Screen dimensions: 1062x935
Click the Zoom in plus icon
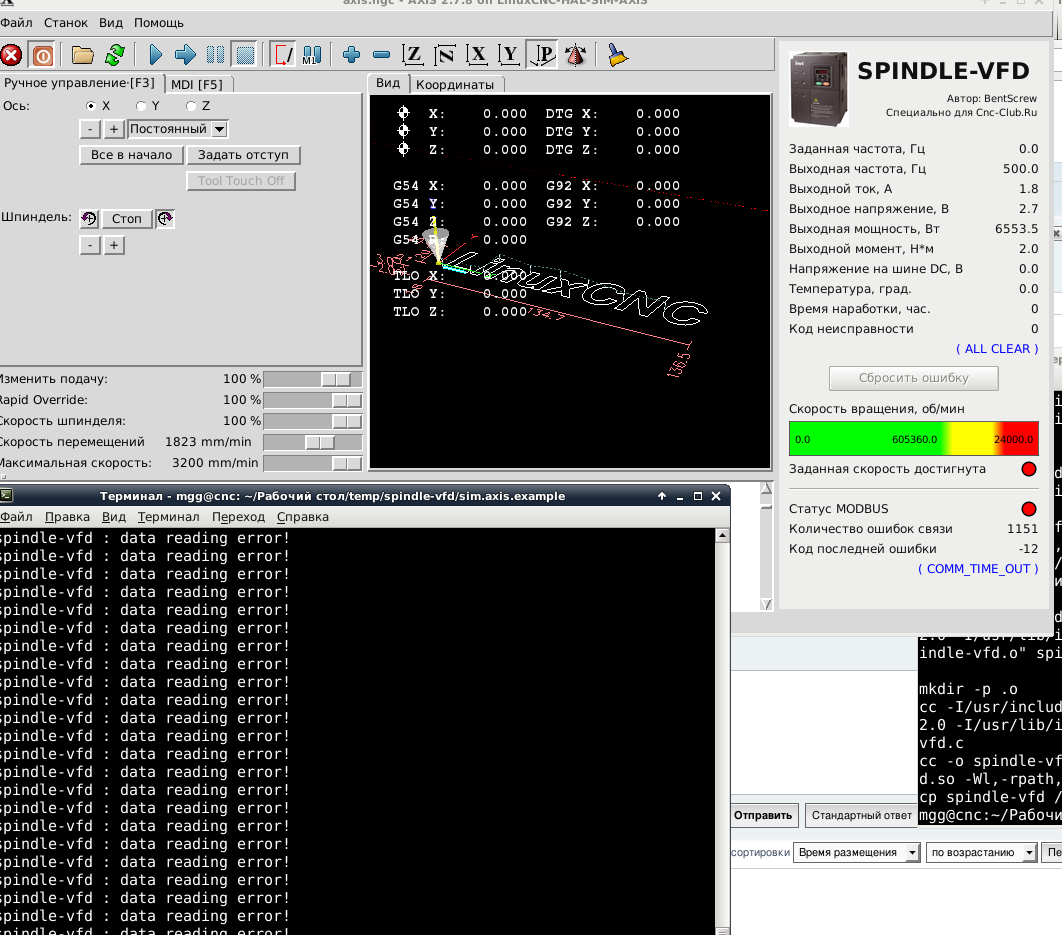[351, 55]
